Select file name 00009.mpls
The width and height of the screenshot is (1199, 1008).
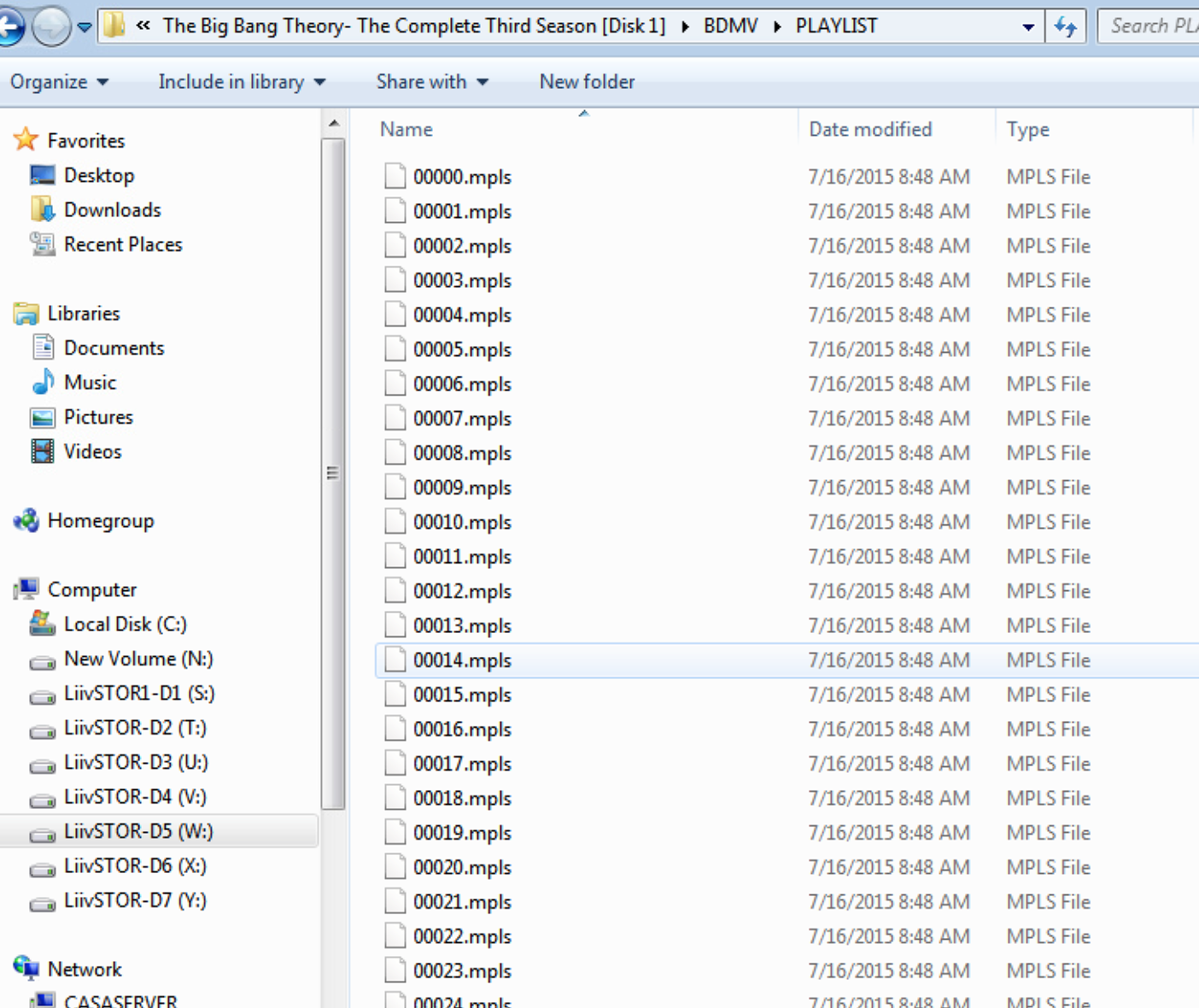click(x=462, y=488)
